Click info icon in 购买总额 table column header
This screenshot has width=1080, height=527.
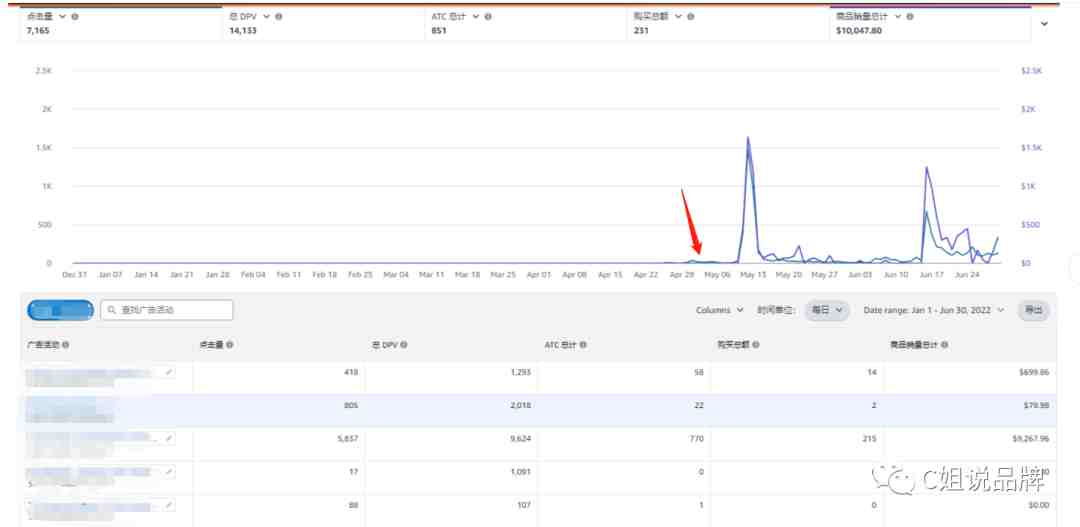point(756,344)
